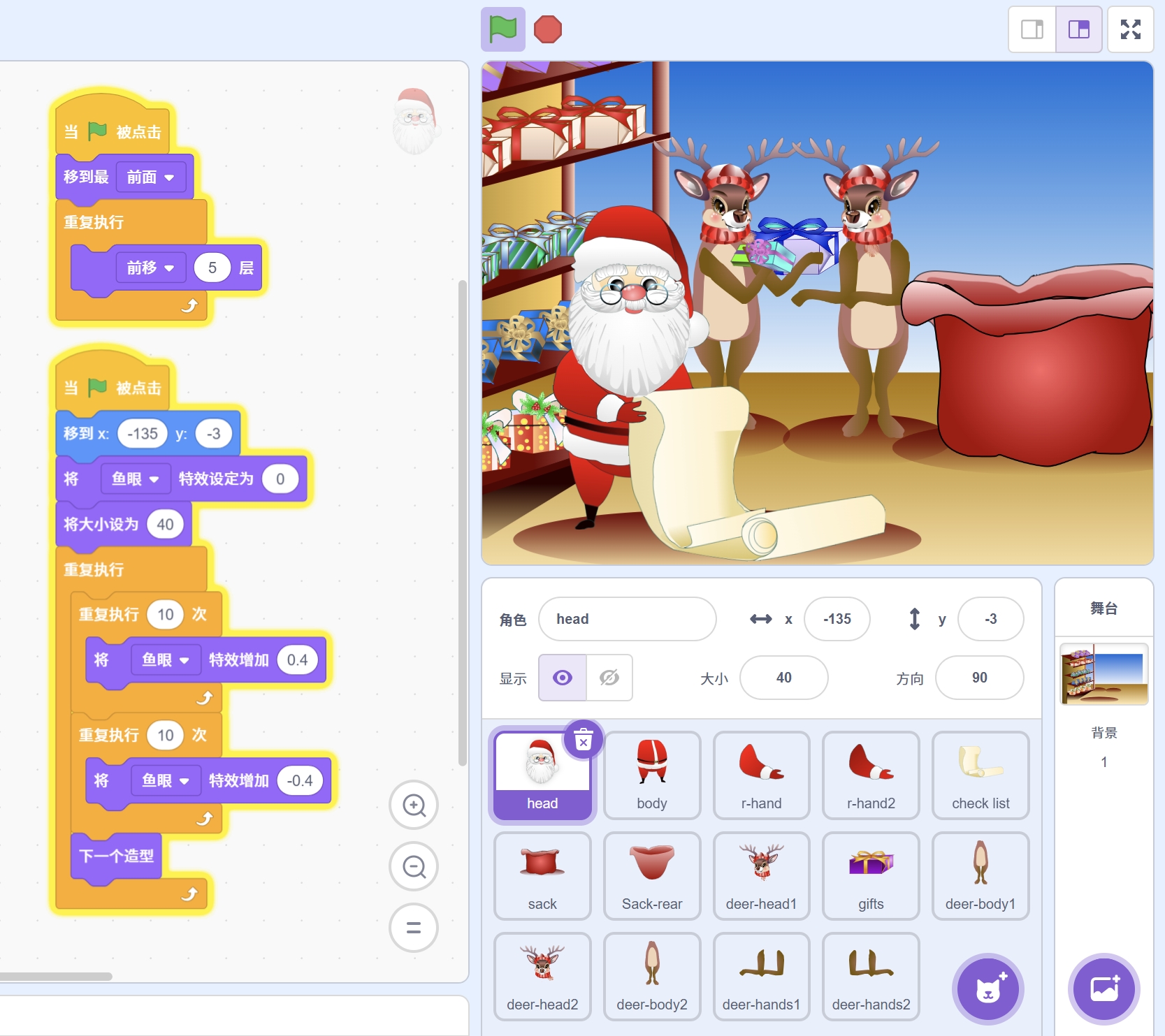The image size is (1165, 1036).
Task: Open the choose a backdrop button
Action: 1104,988
